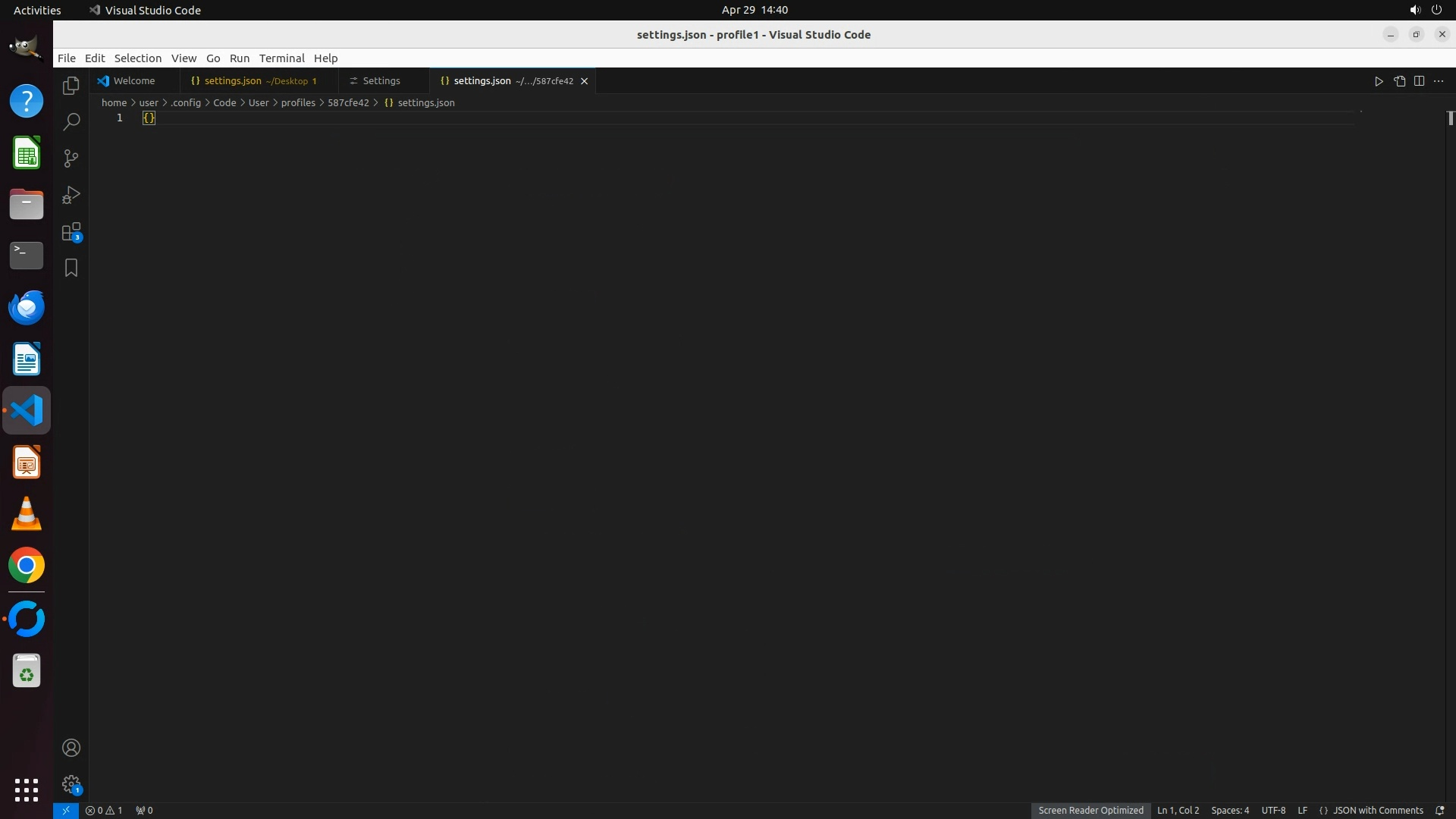1456x819 pixels.
Task: Open the Explorer view in activity bar
Action: 71,86
